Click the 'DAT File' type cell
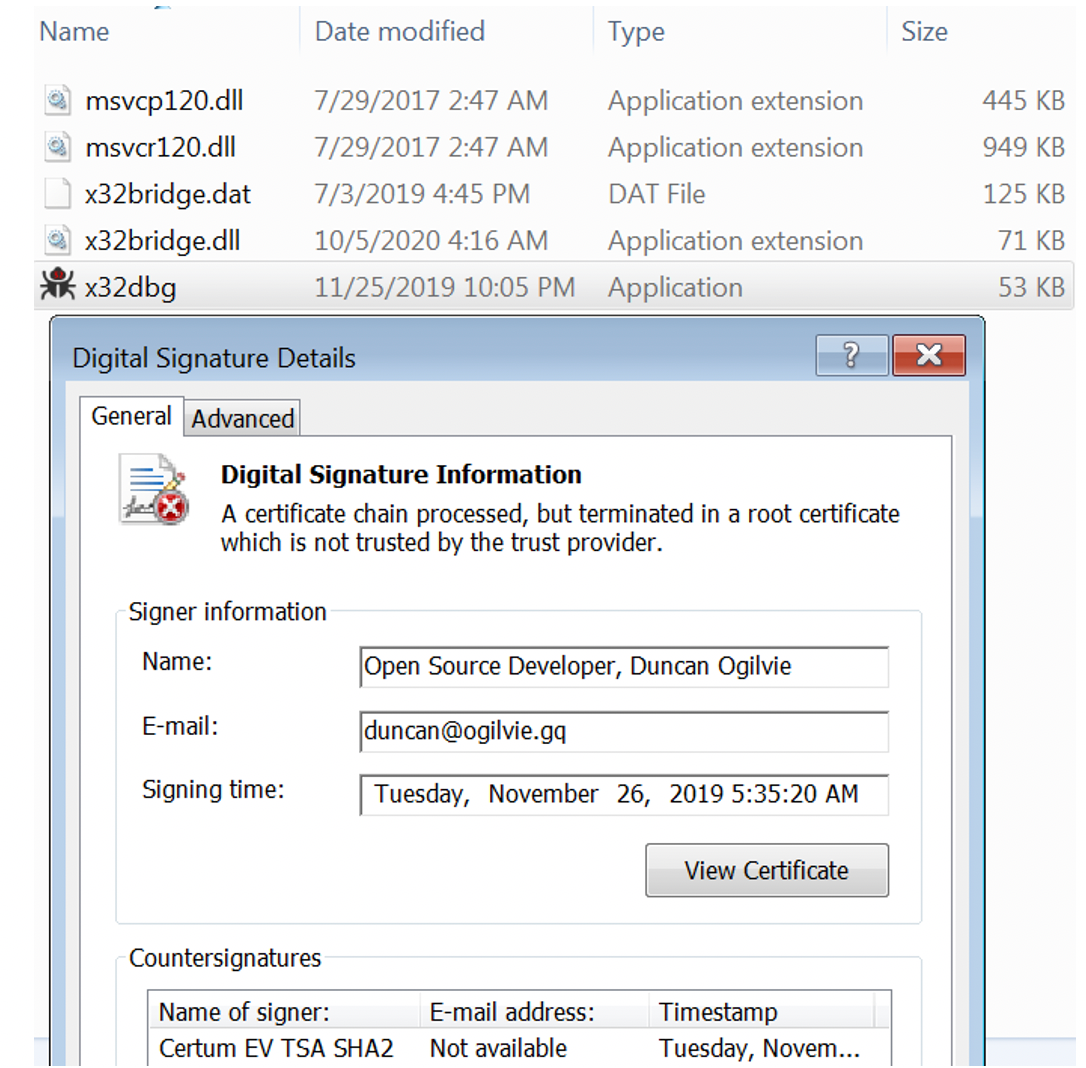The image size is (1086, 1068). 657,194
